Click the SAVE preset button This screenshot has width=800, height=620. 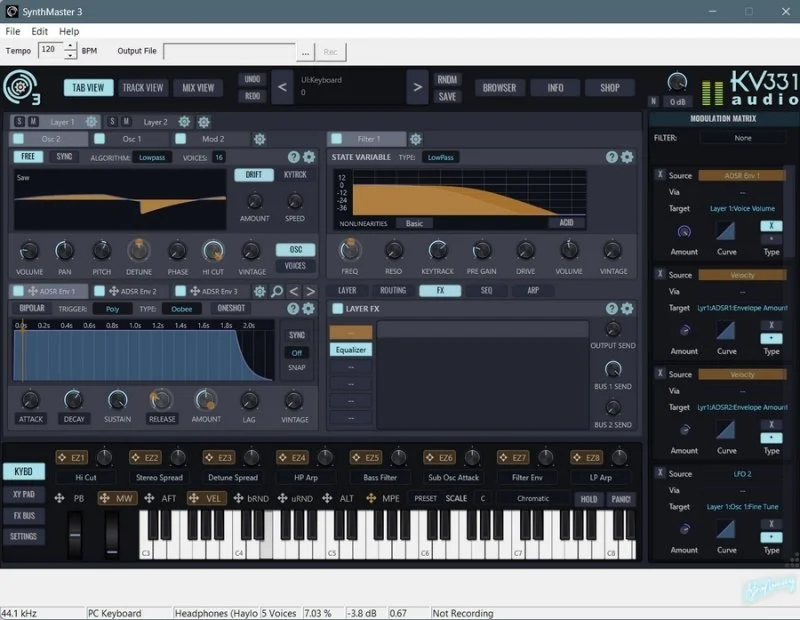[447, 96]
